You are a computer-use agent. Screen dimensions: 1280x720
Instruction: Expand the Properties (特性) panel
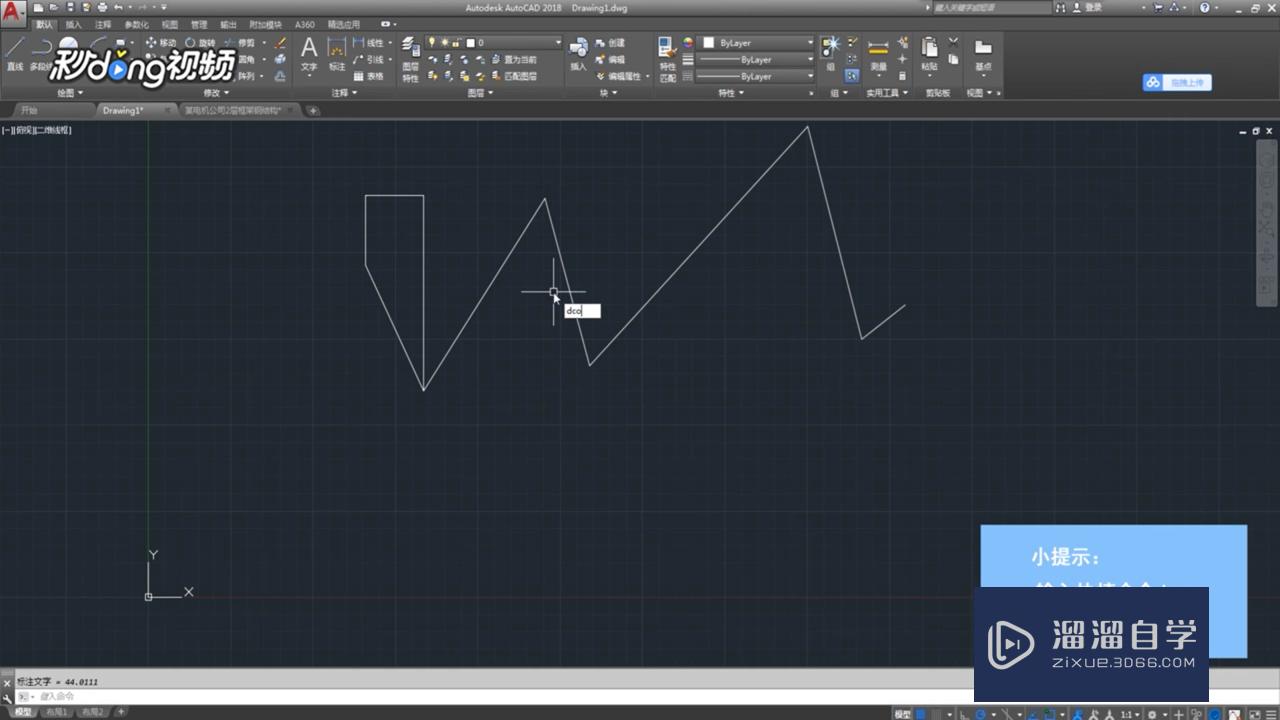(x=731, y=93)
